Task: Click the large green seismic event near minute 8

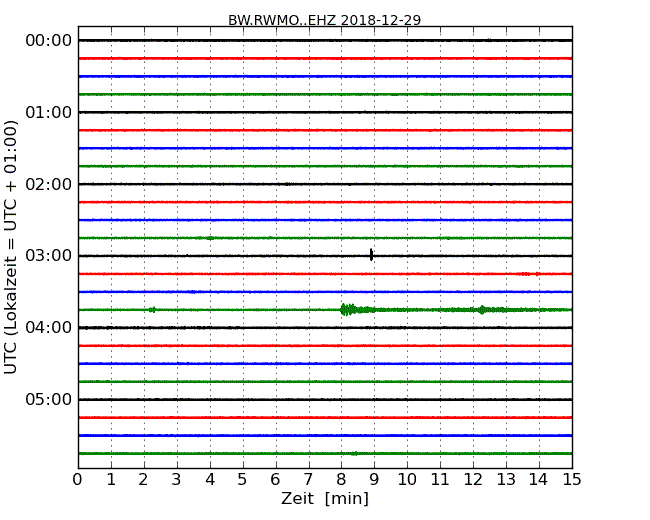Action: 357,309
